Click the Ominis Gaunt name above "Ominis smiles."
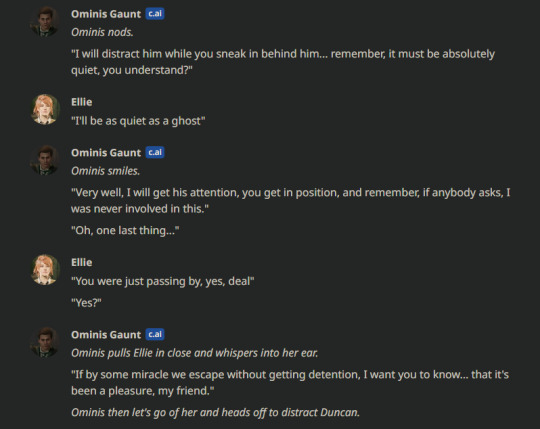540x429 pixels. coord(106,153)
